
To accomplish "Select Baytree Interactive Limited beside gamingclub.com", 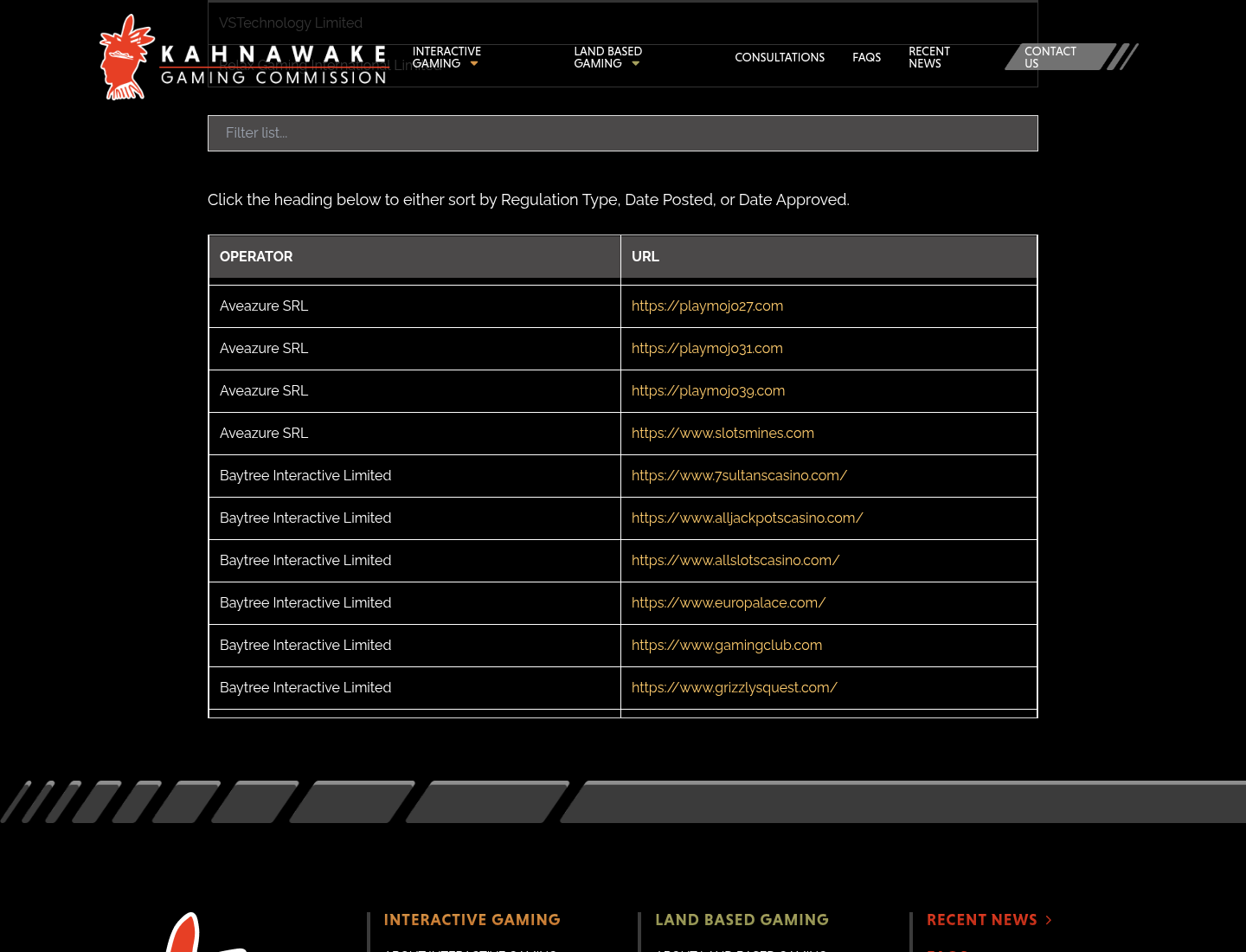I will coord(414,646).
